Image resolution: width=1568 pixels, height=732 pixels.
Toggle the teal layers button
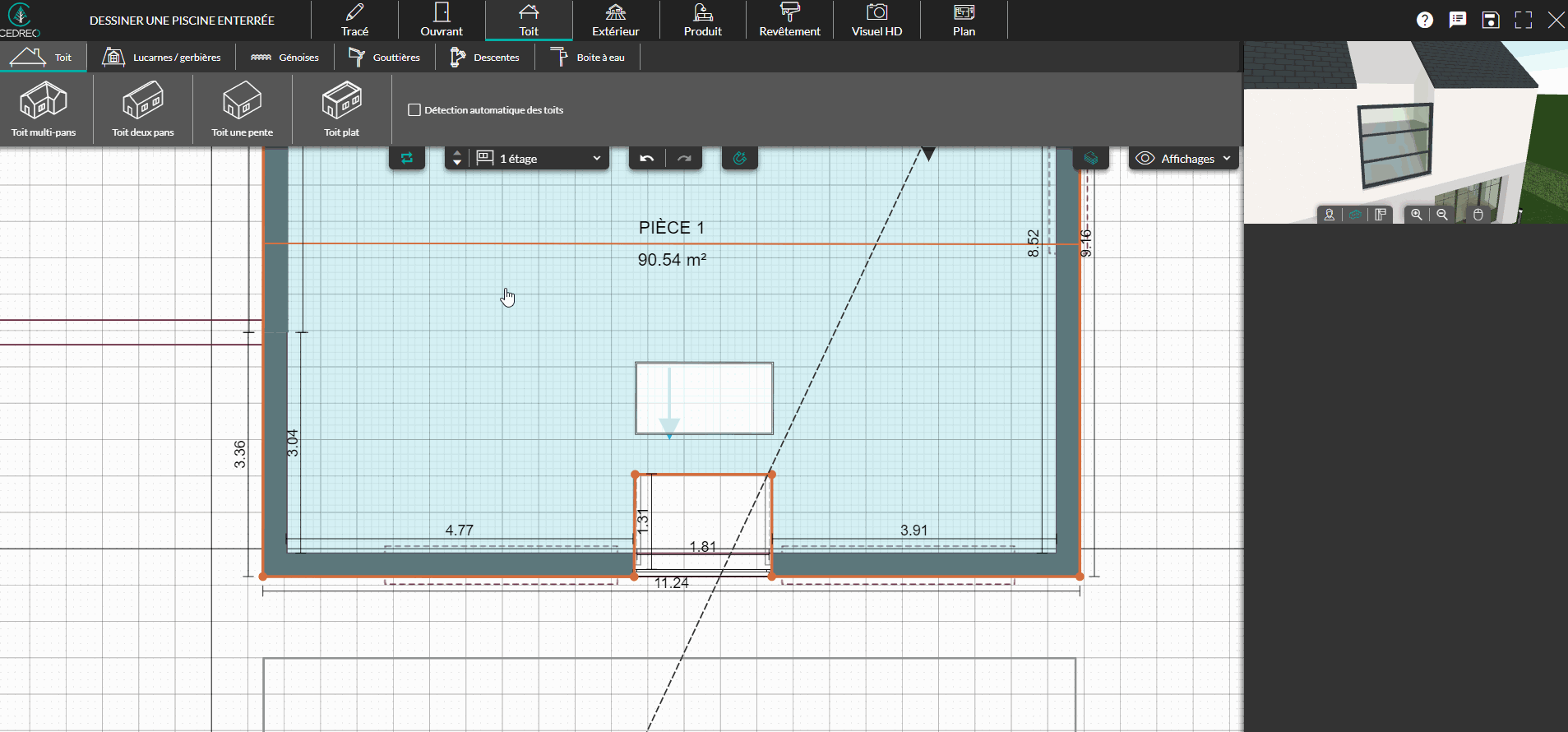pos(1091,159)
